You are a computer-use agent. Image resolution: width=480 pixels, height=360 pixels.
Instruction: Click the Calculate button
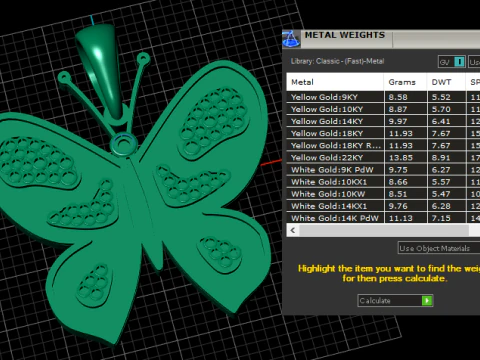tap(395, 300)
